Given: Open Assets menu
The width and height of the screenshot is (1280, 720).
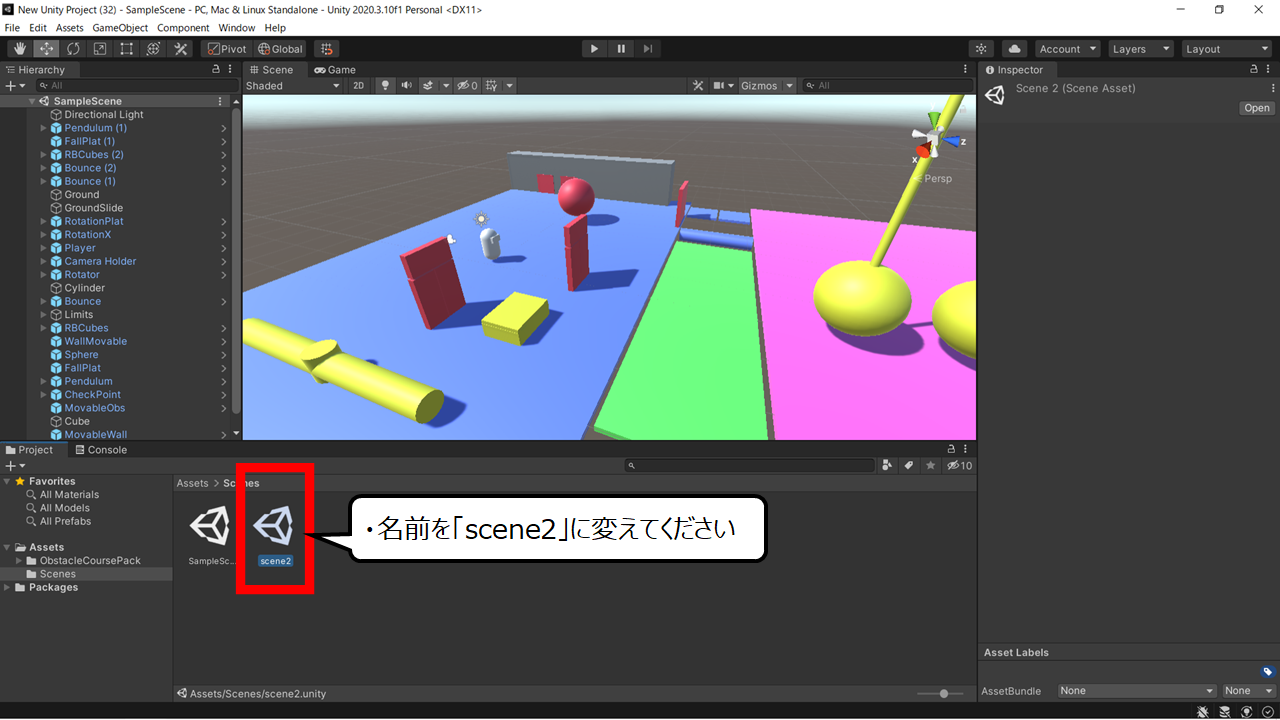Looking at the screenshot, I should click(x=69, y=28).
